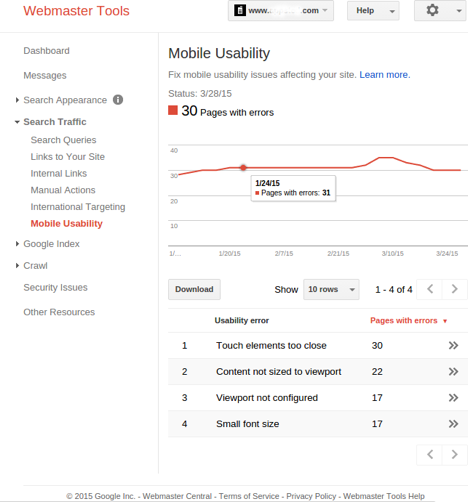Open the settings gear menu
The width and height of the screenshot is (468, 503).
pos(440,11)
